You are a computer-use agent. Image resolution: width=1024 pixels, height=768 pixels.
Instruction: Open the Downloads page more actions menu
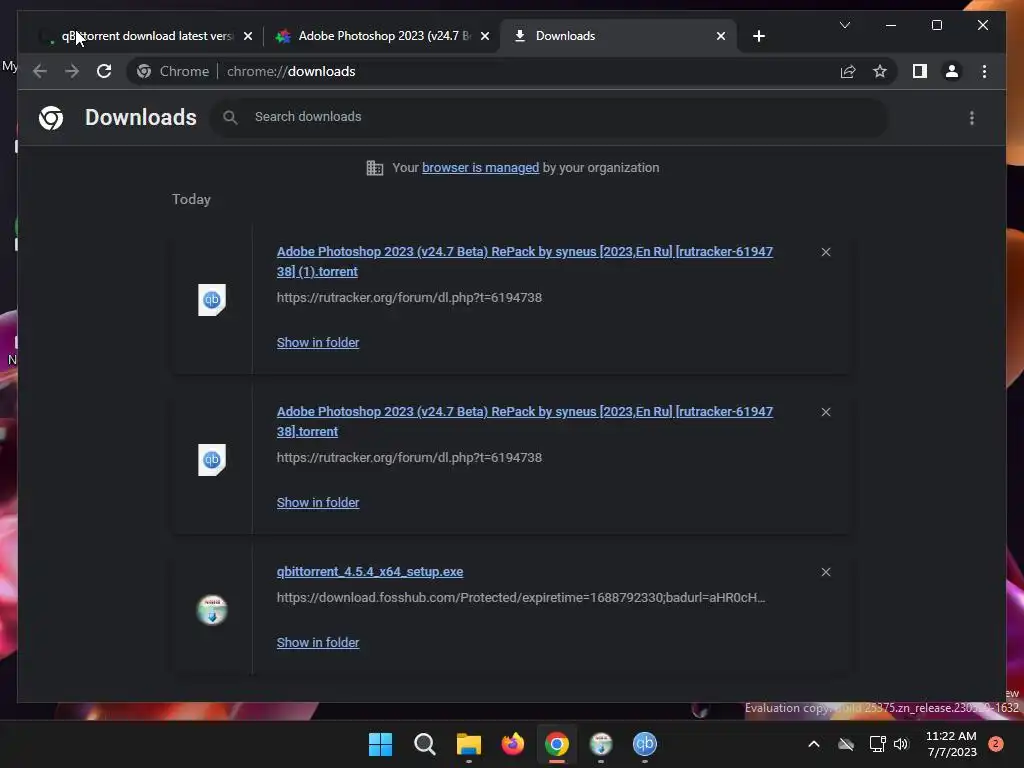972,118
